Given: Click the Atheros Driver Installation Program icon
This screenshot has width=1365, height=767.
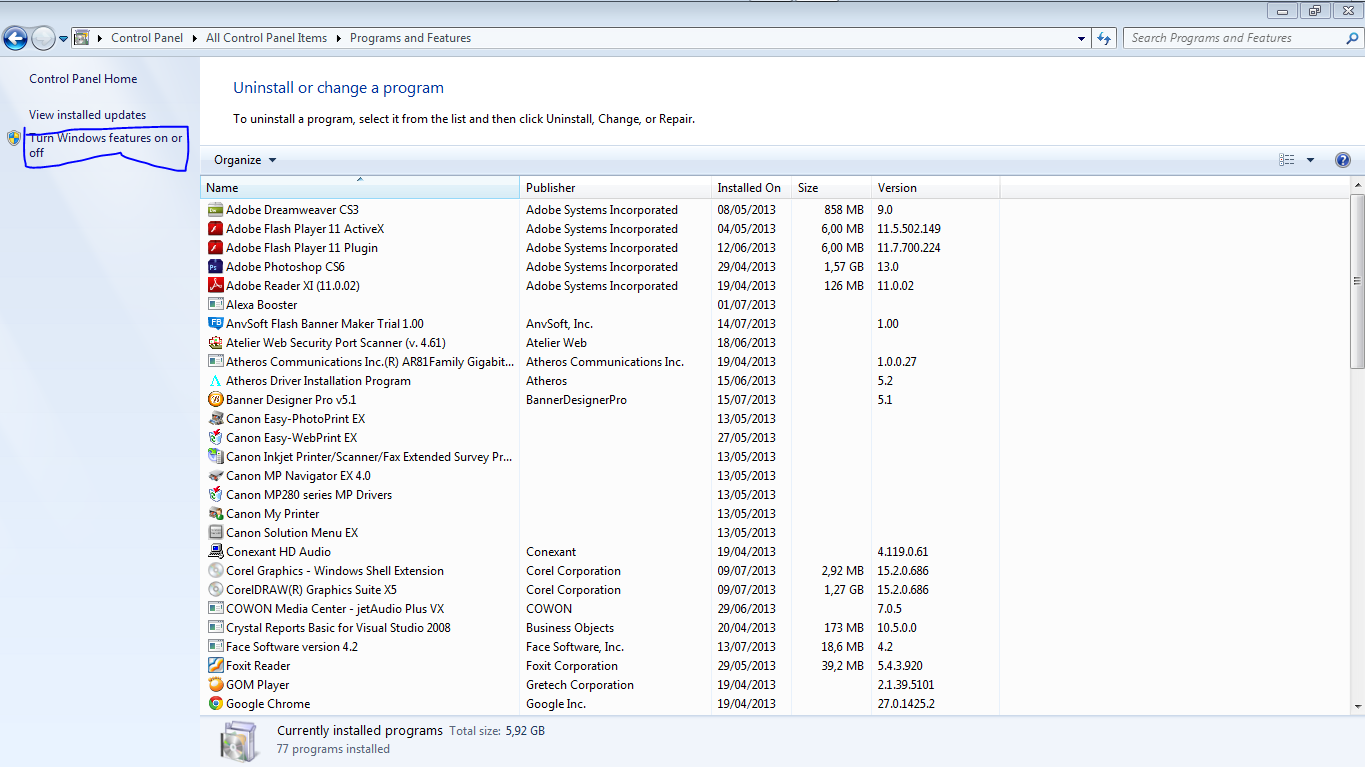Looking at the screenshot, I should pyautogui.click(x=215, y=381).
